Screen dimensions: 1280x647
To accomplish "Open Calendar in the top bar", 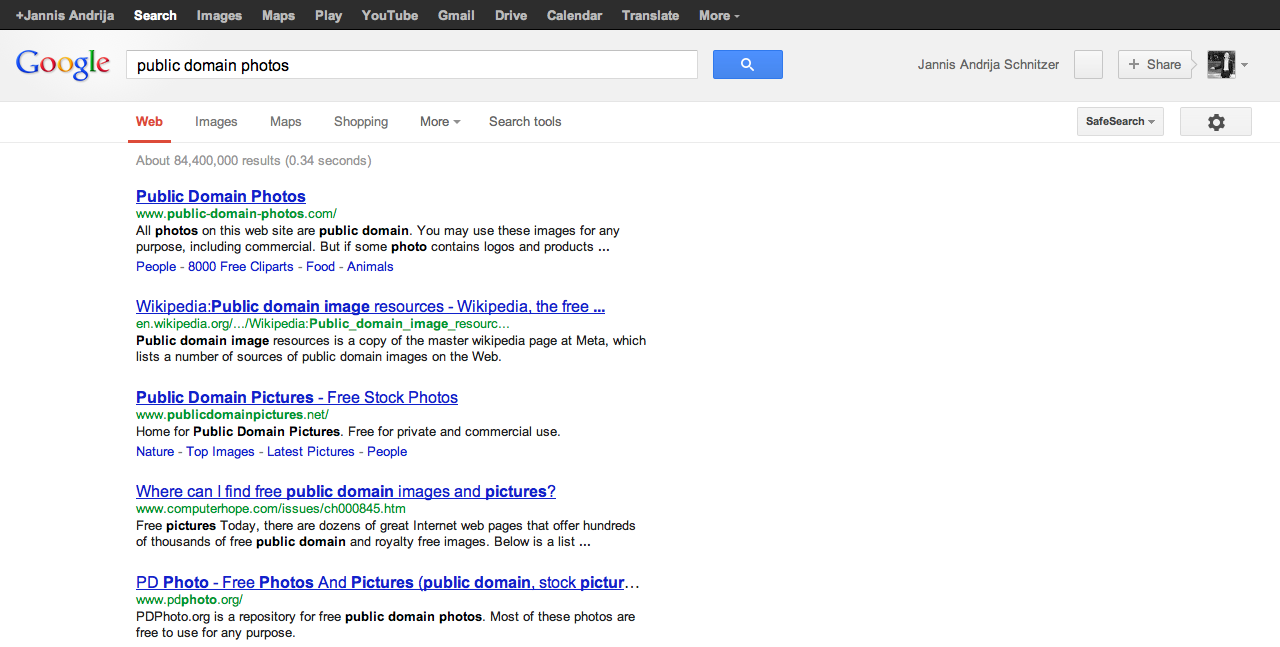I will coord(574,15).
